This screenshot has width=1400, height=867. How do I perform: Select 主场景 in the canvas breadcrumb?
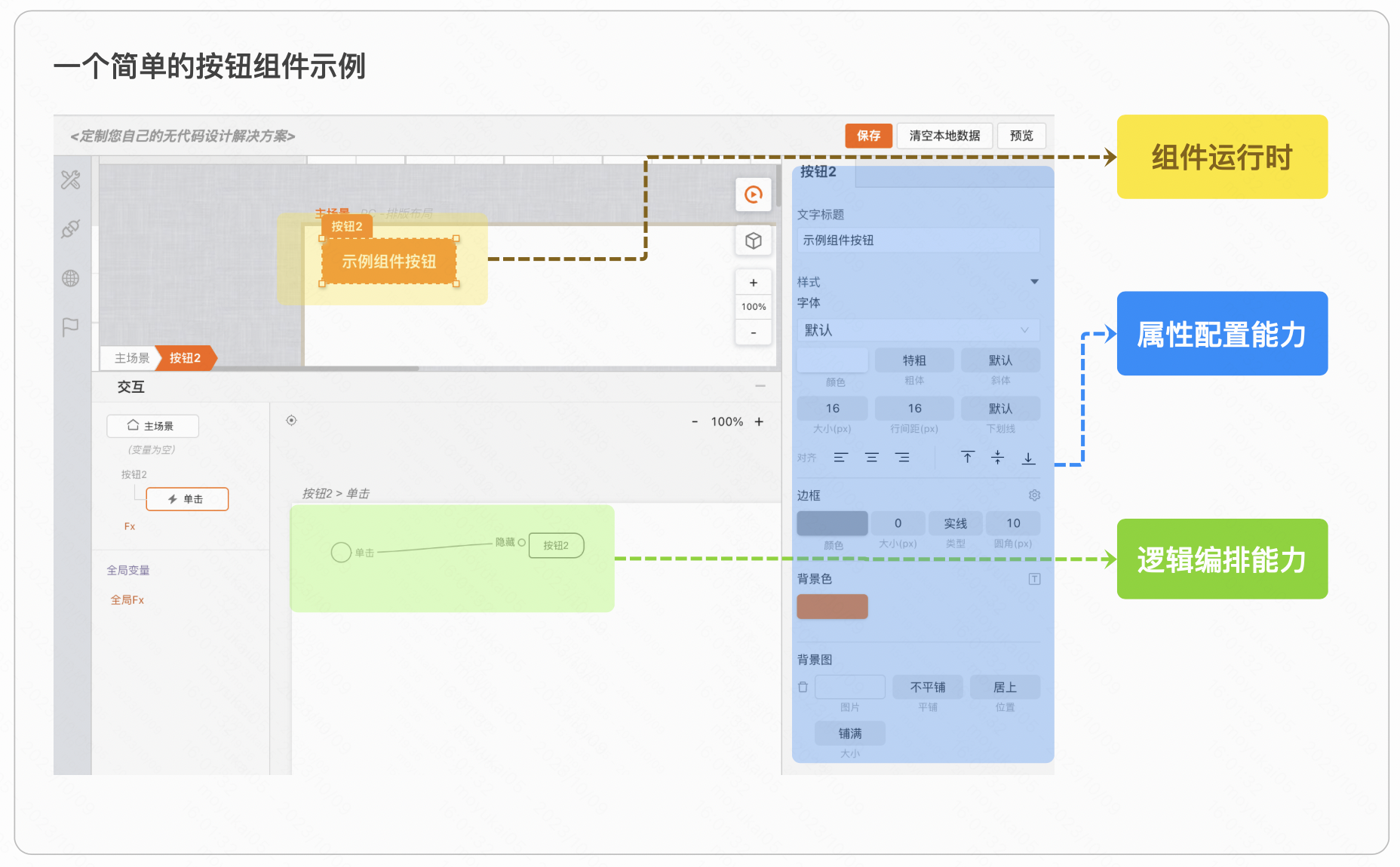tap(131, 357)
